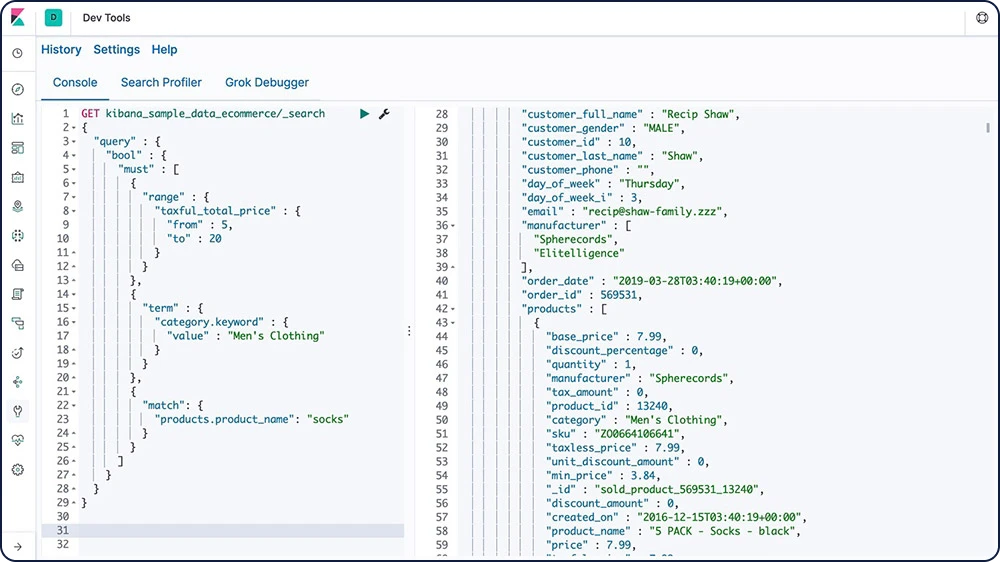1000x562 pixels.
Task: Collapse fold arrow at response line 43
Action: pos(453,323)
